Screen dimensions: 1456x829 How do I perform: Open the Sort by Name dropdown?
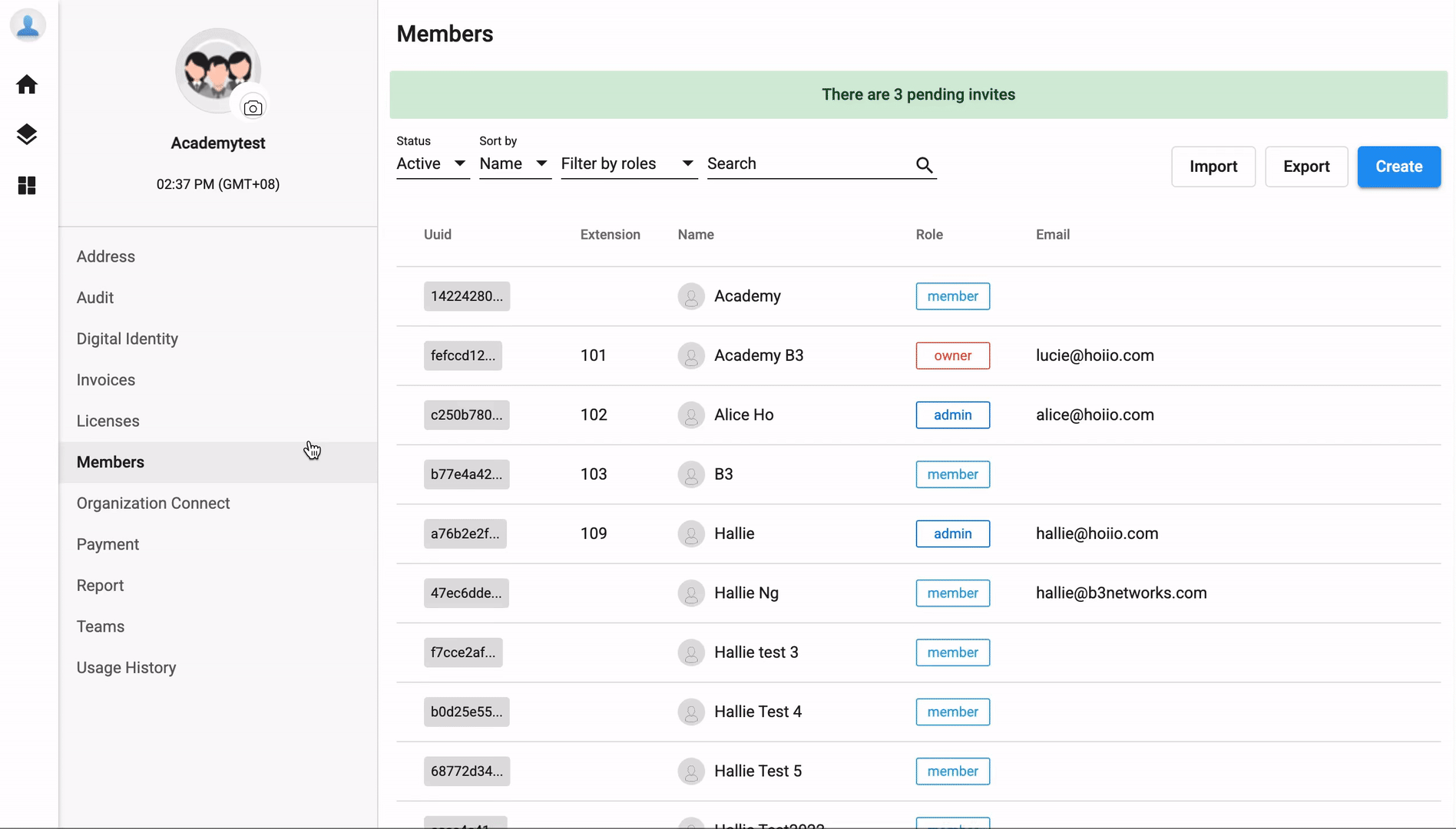pyautogui.click(x=515, y=163)
